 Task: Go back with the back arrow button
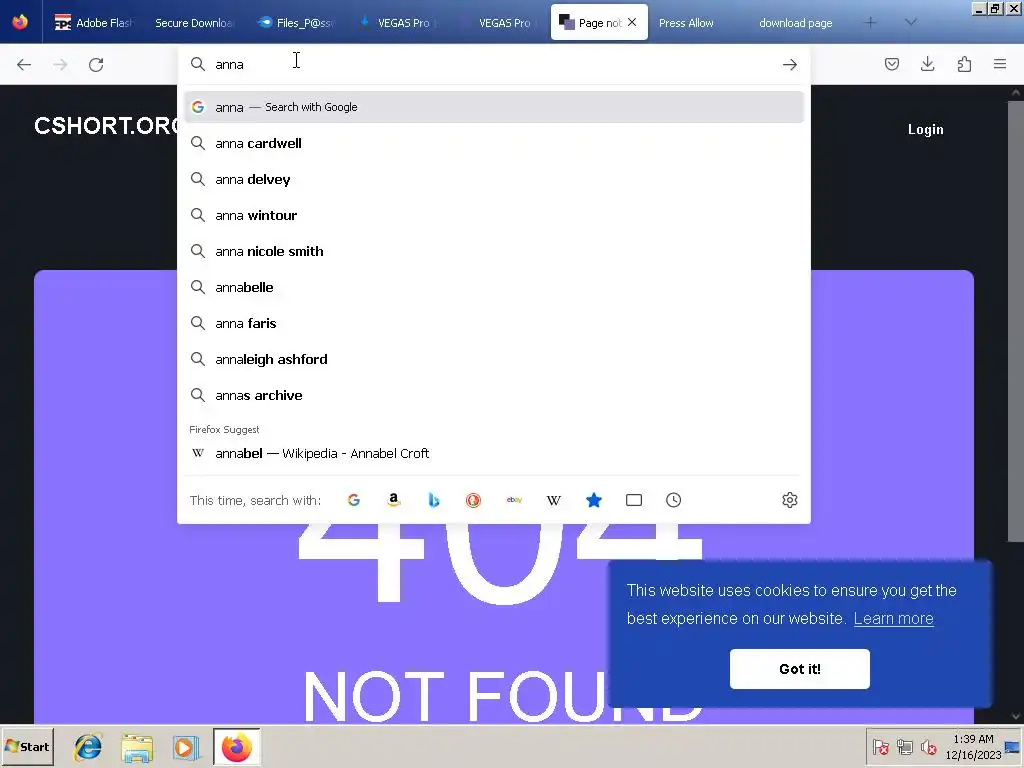(24, 65)
